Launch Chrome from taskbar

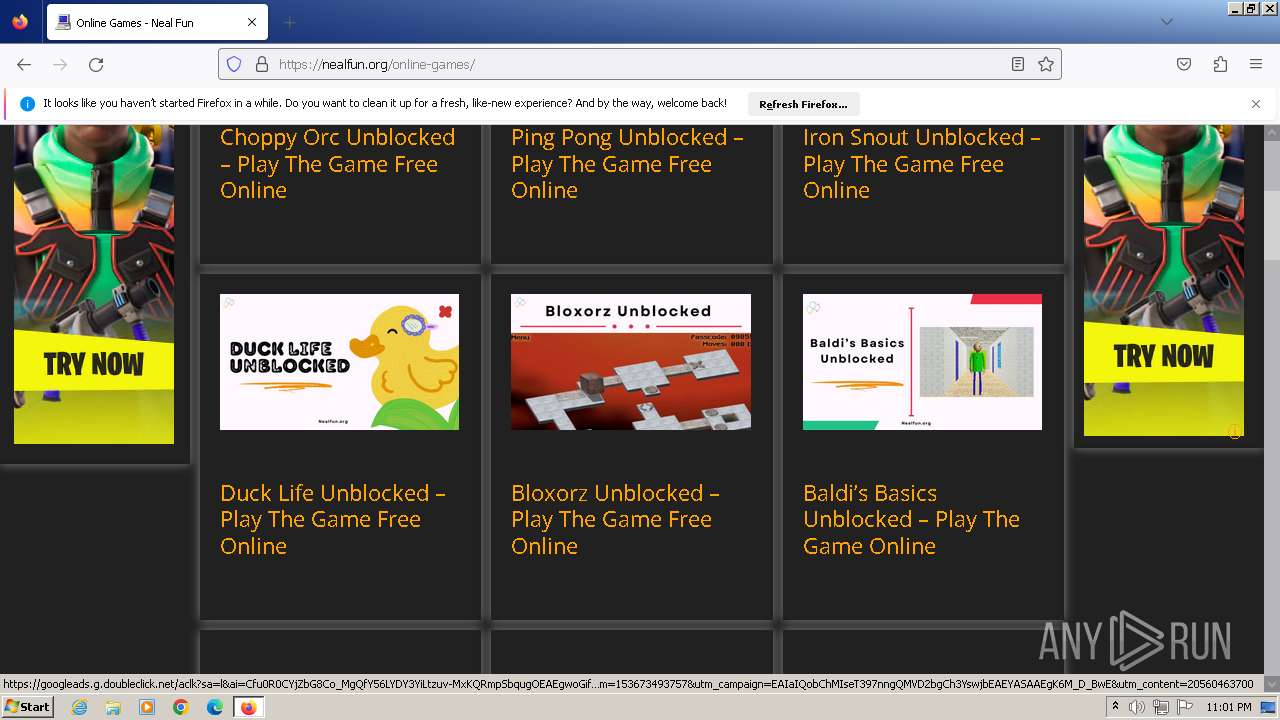point(181,707)
